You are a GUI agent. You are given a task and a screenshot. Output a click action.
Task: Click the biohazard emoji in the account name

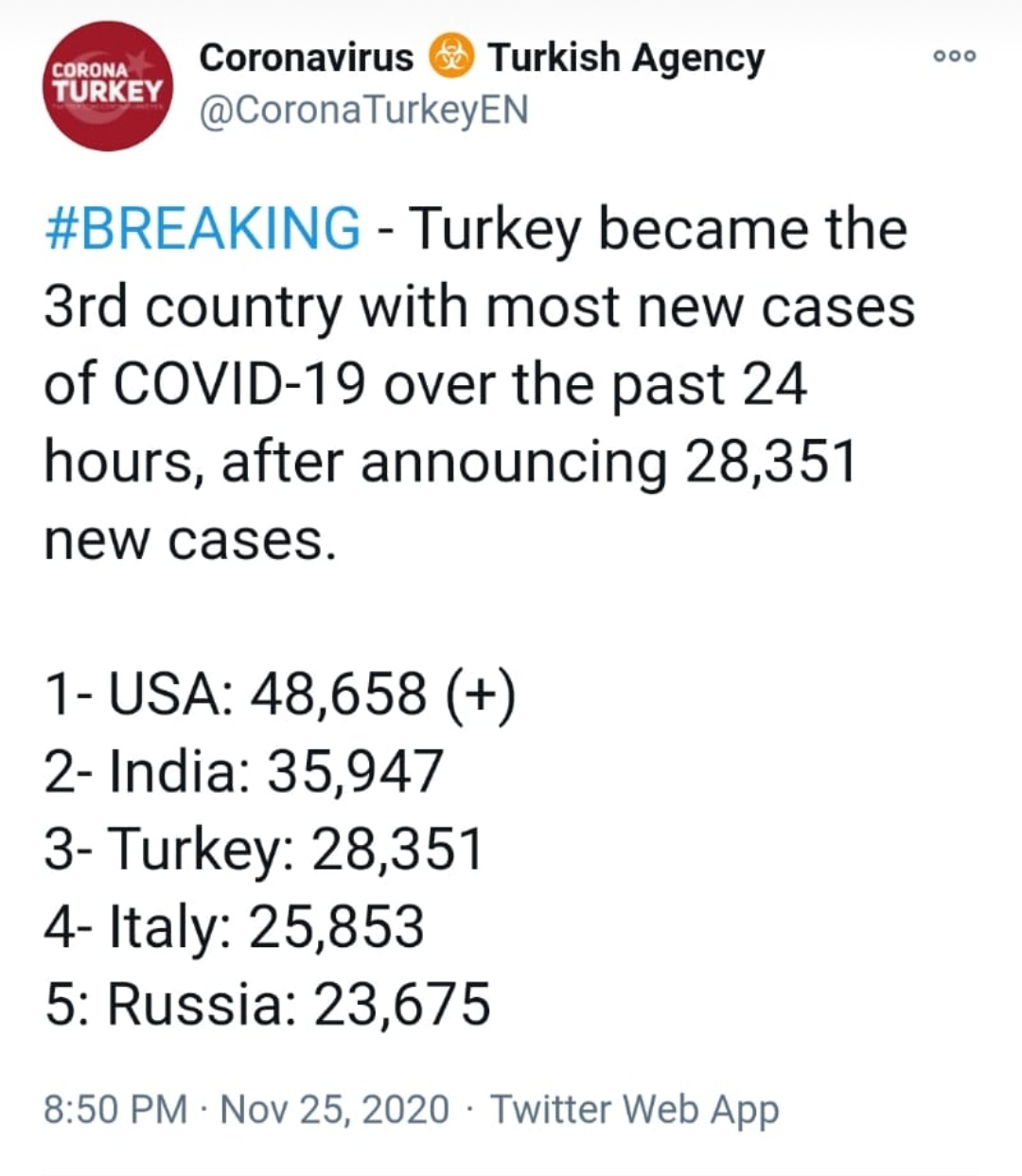click(x=452, y=58)
